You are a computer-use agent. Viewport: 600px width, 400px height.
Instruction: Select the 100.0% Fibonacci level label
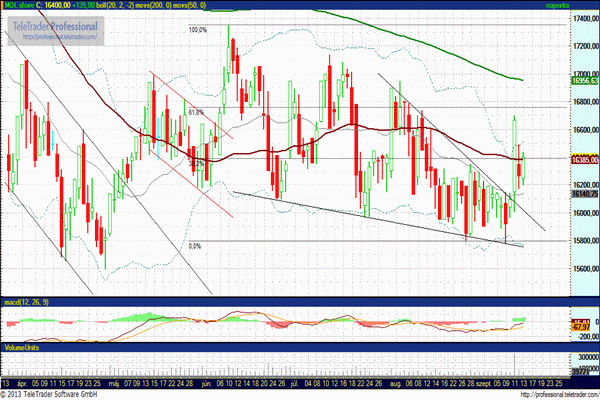(x=197, y=30)
